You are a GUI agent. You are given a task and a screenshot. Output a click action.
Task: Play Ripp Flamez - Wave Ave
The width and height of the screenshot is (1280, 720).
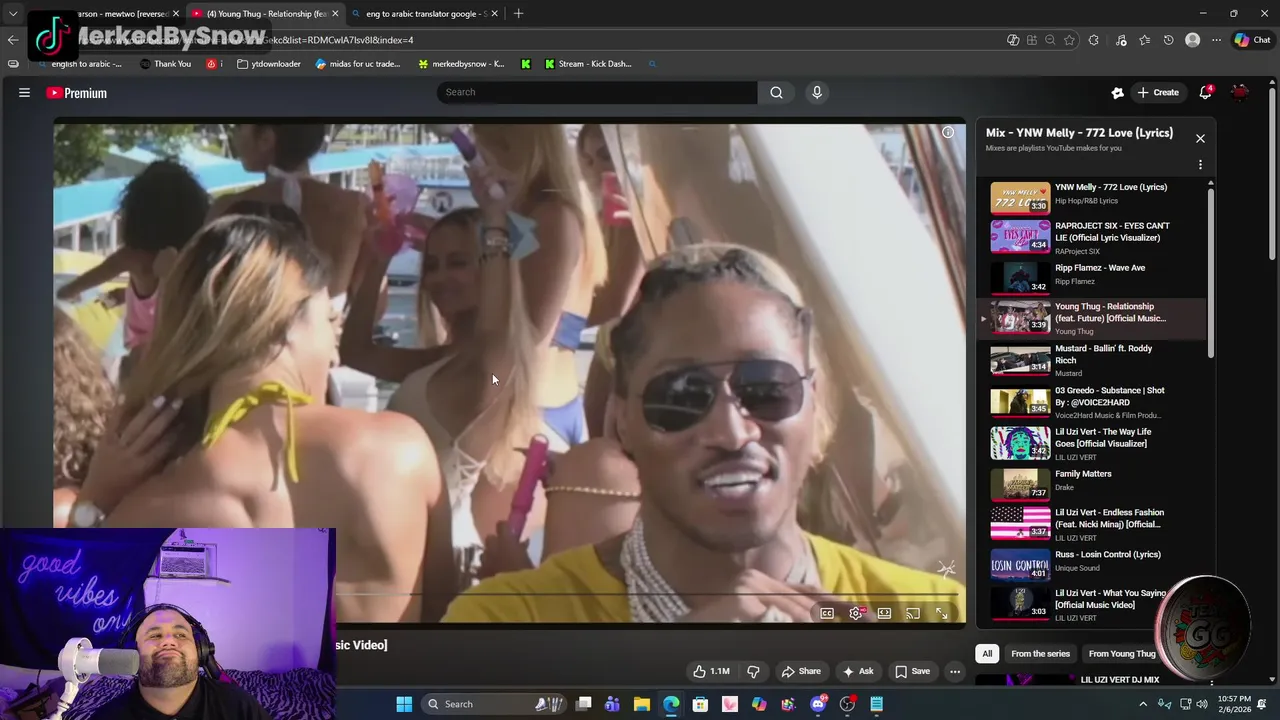[1090, 276]
